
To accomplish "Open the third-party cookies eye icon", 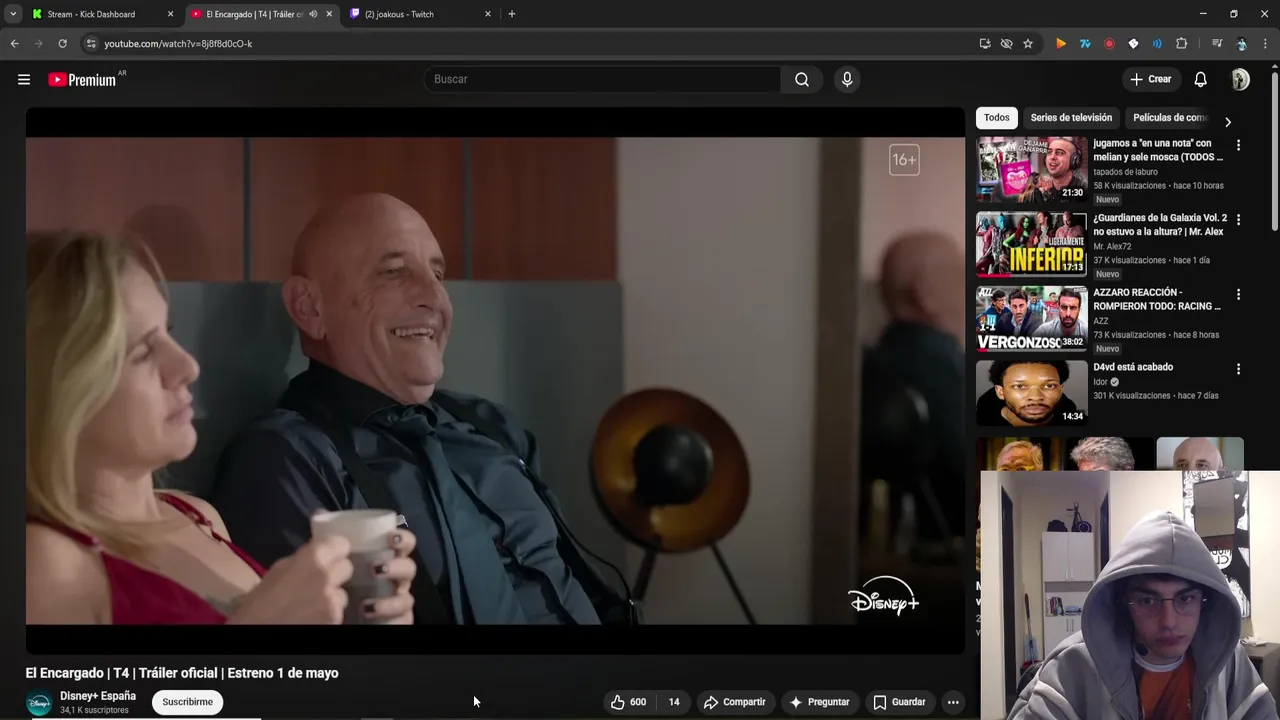I will click(1006, 44).
